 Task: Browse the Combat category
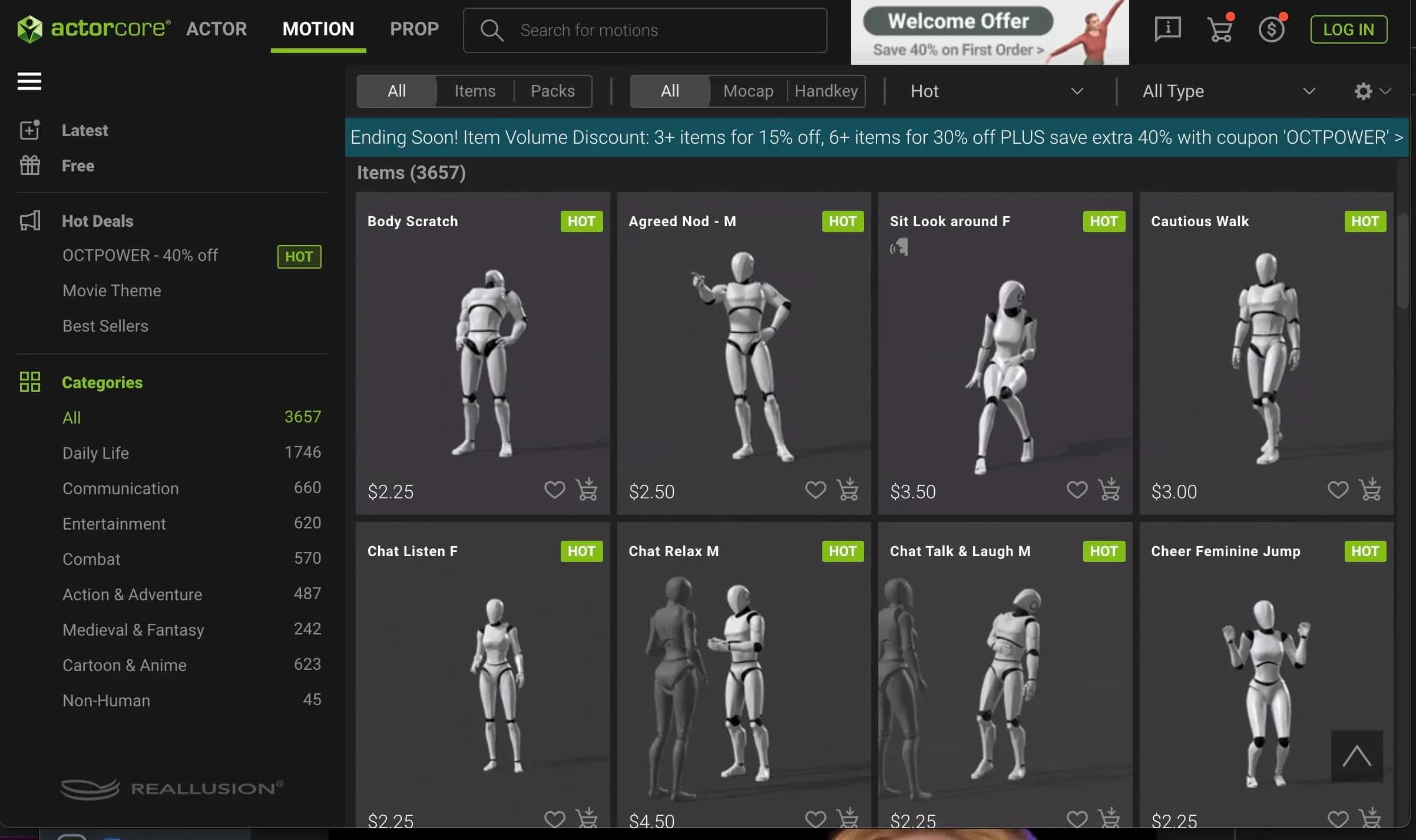pos(91,559)
